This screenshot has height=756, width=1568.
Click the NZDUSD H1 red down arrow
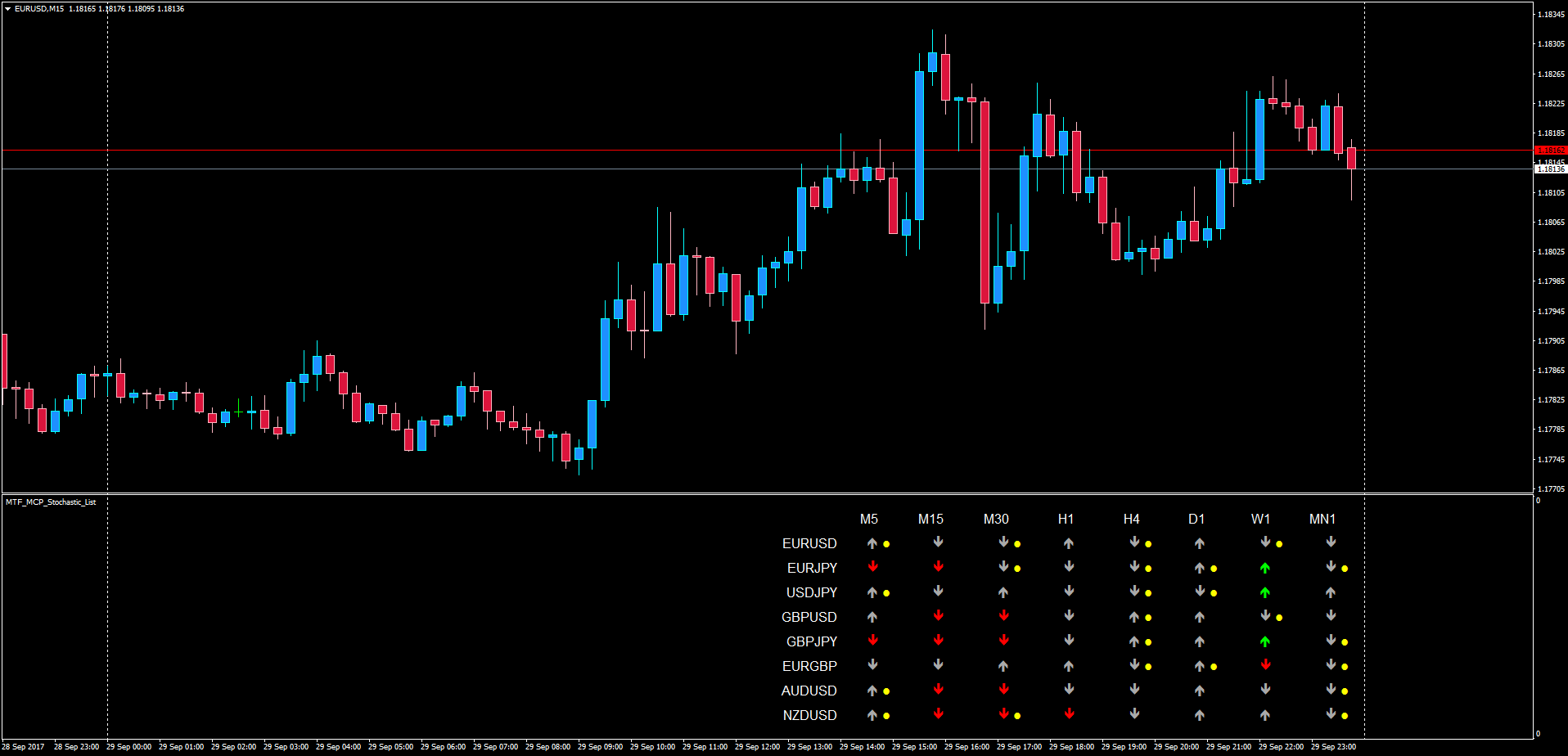(x=1069, y=713)
